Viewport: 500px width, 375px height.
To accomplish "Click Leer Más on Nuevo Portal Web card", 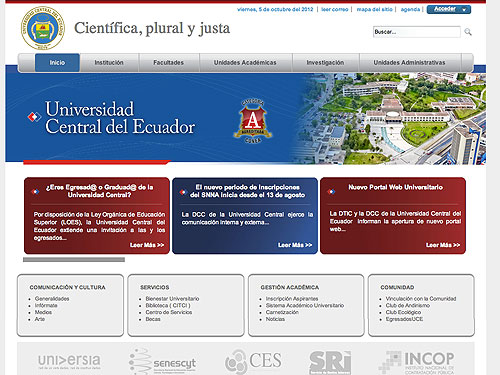I will click(x=443, y=245).
